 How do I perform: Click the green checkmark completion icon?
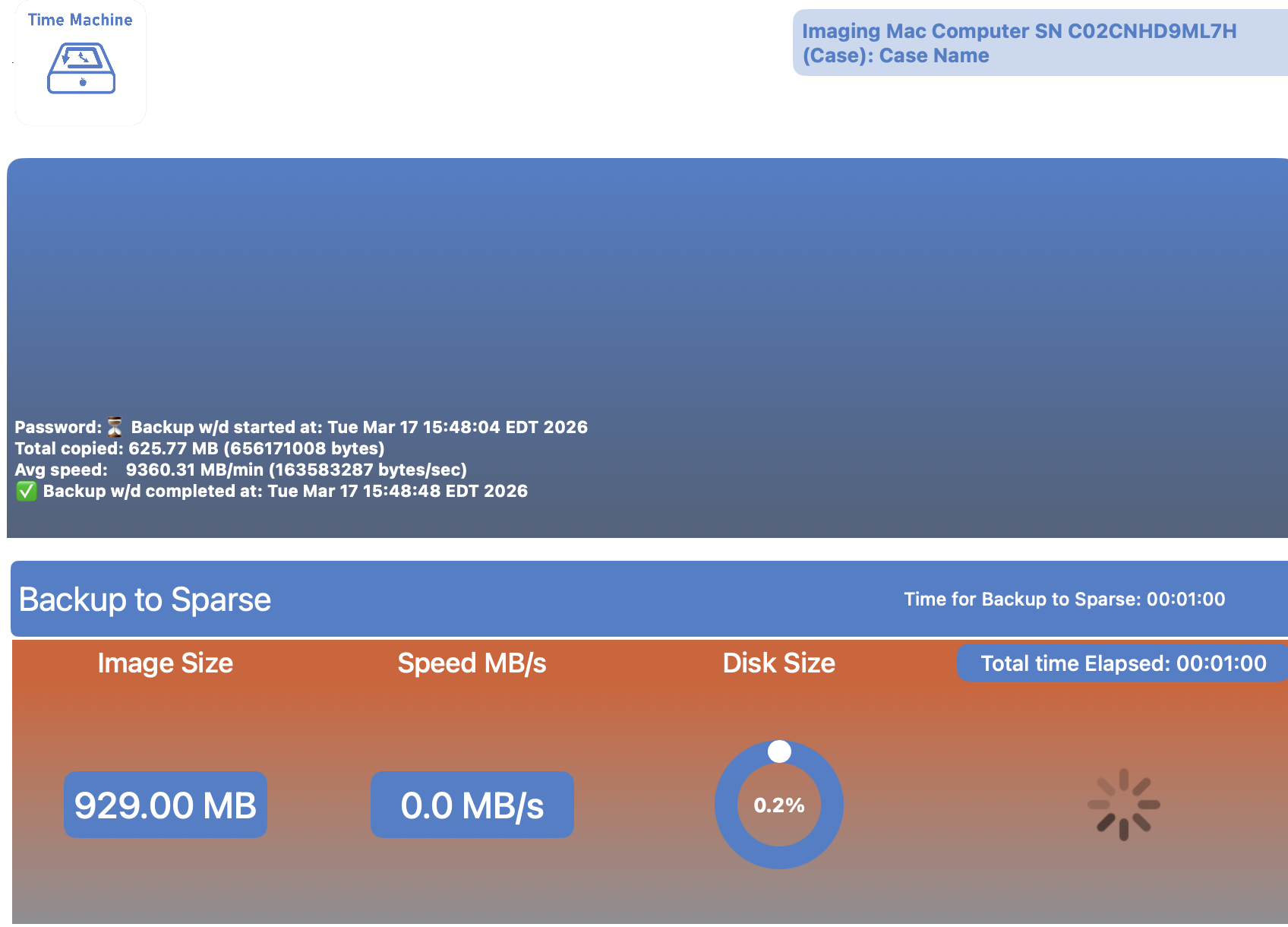27,491
